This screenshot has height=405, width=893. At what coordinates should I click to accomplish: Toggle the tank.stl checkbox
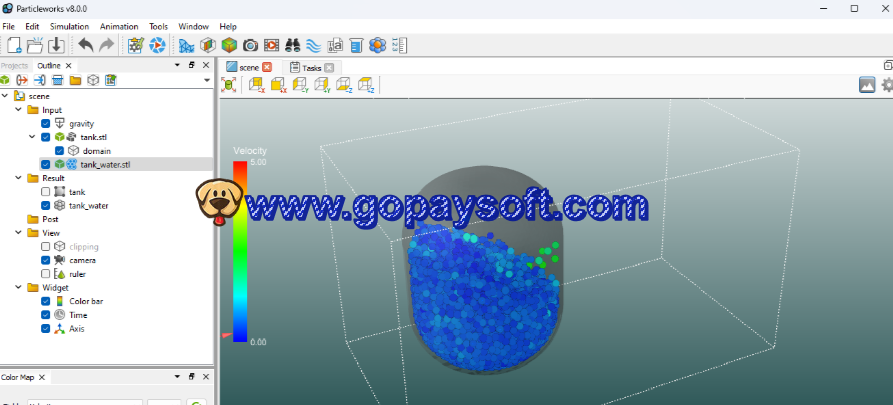coord(46,137)
